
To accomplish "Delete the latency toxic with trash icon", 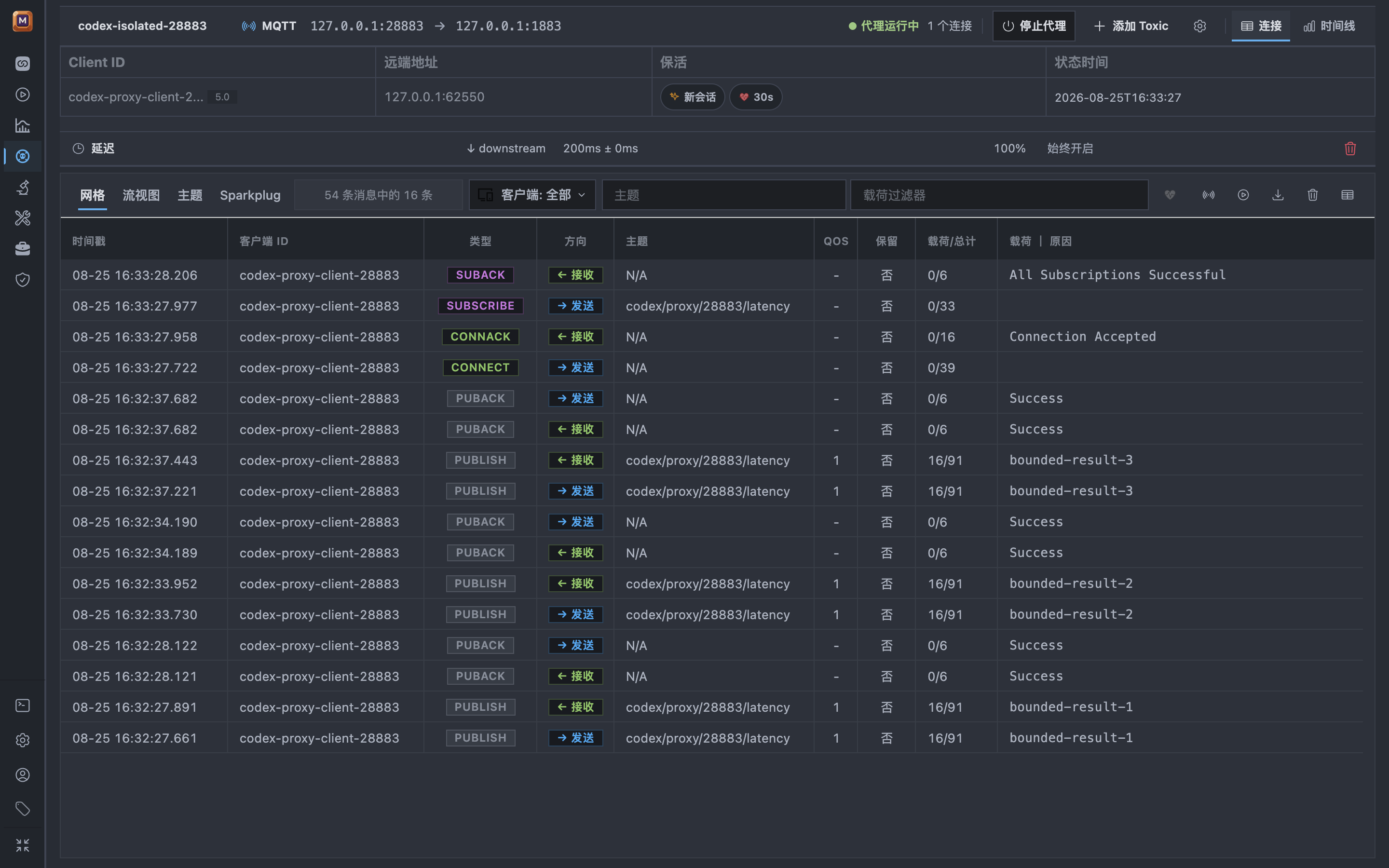I will point(1350,149).
